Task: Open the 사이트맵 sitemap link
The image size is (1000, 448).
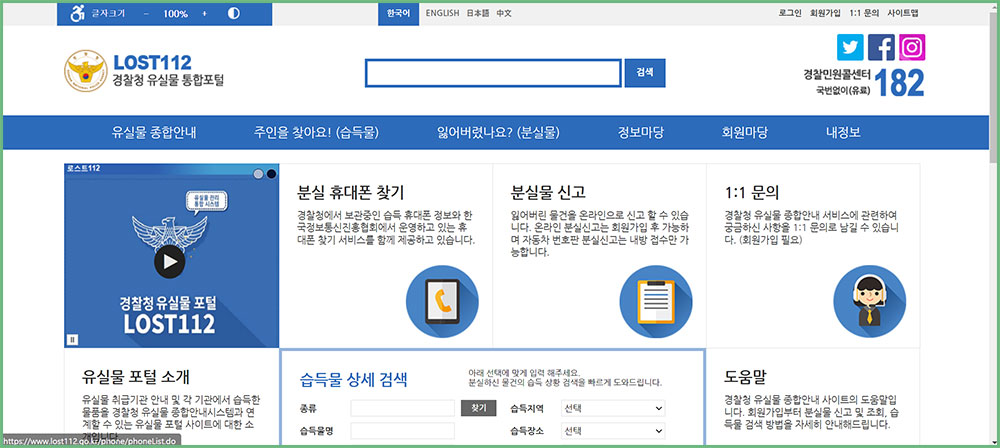Action: point(903,13)
